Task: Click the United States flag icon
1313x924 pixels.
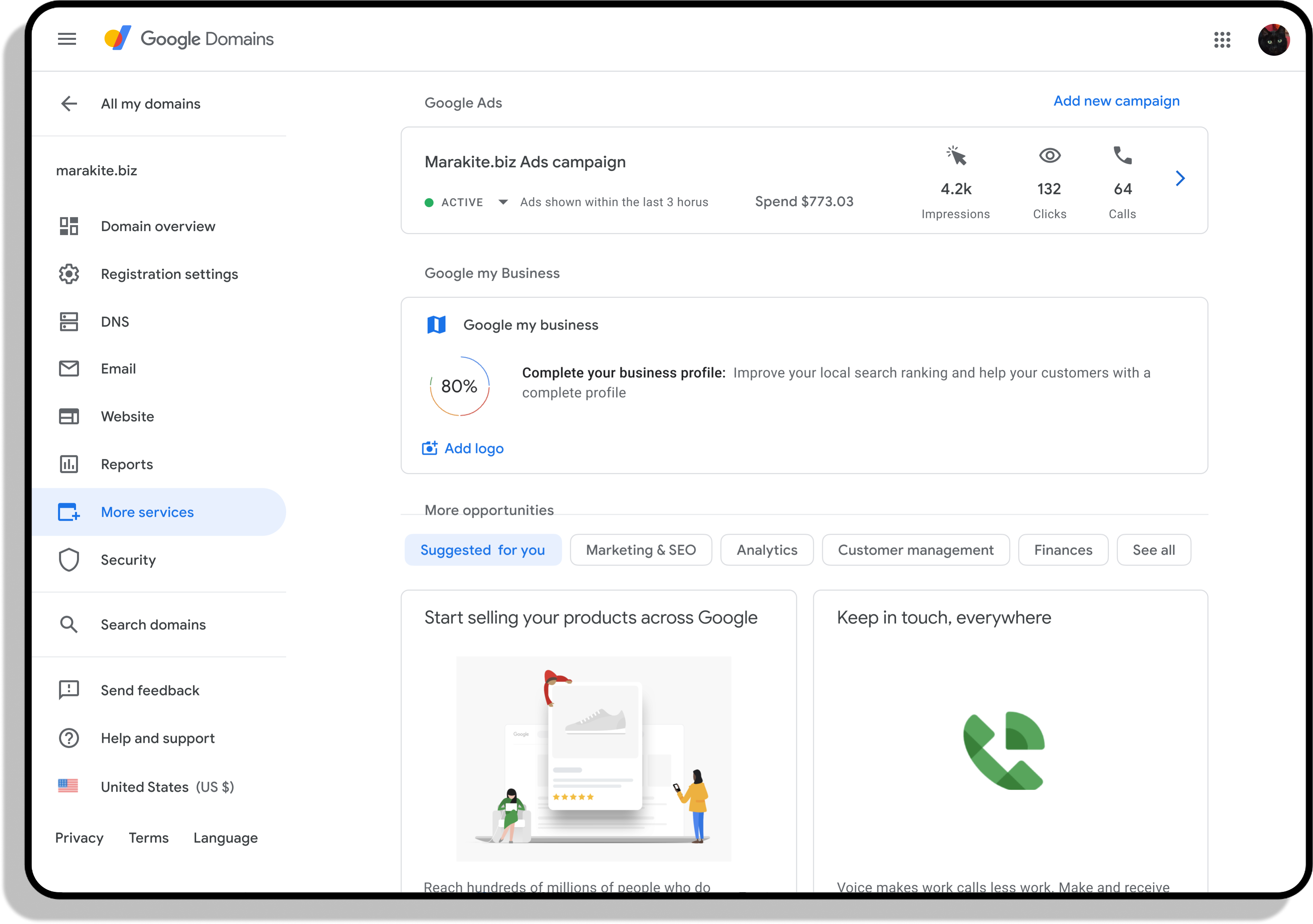Action: (x=68, y=786)
